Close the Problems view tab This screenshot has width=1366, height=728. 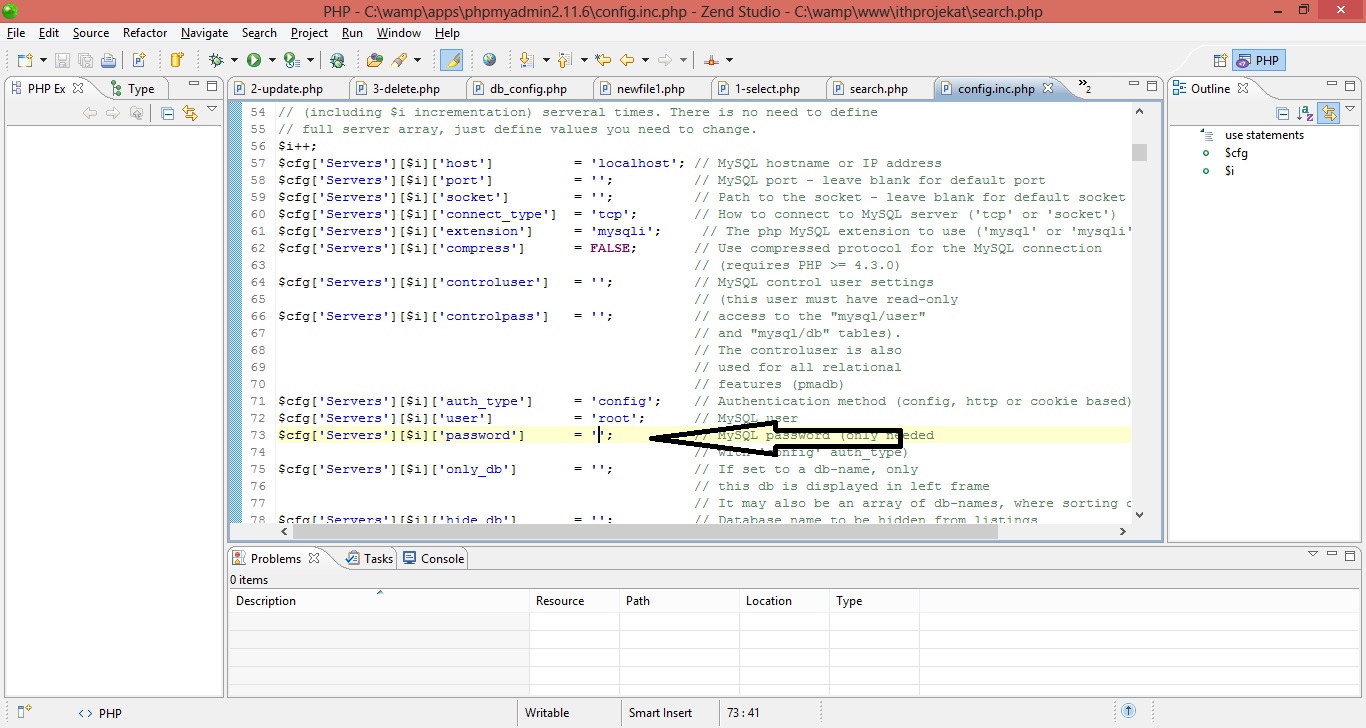[314, 558]
